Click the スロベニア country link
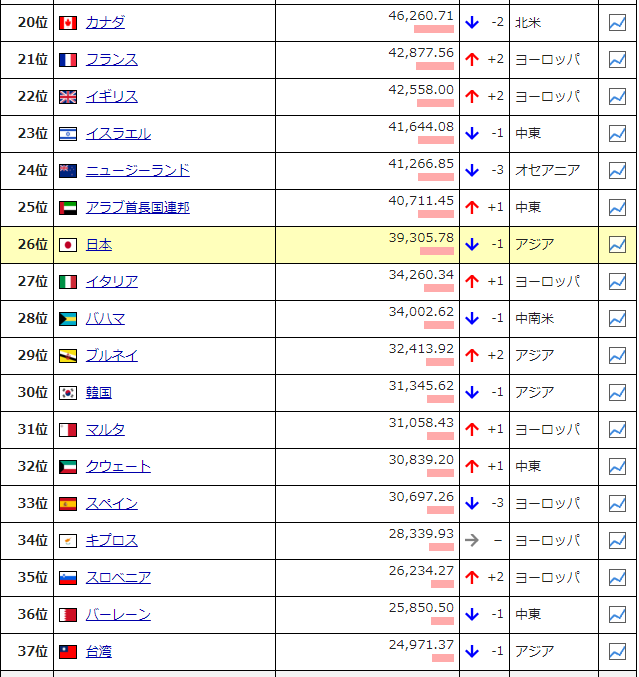This screenshot has width=639, height=677. coord(118,578)
